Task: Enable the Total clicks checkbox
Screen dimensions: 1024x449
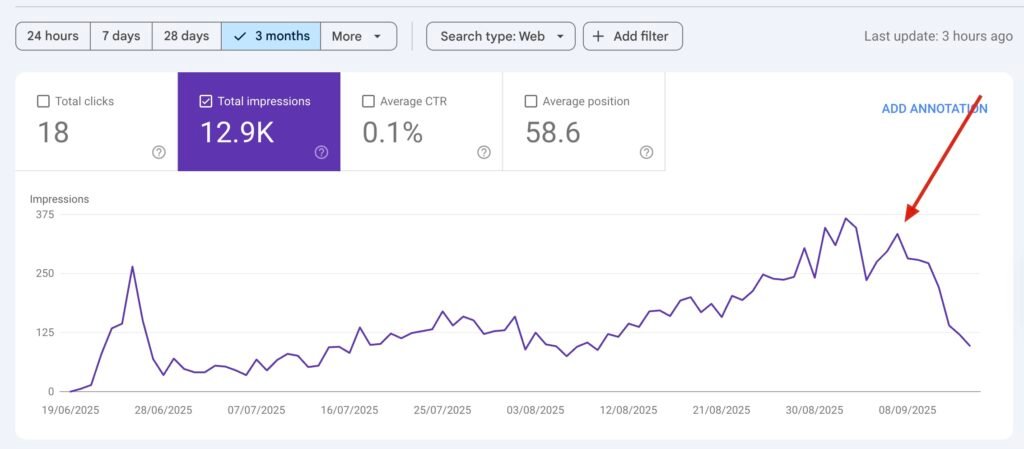Action: click(x=43, y=101)
